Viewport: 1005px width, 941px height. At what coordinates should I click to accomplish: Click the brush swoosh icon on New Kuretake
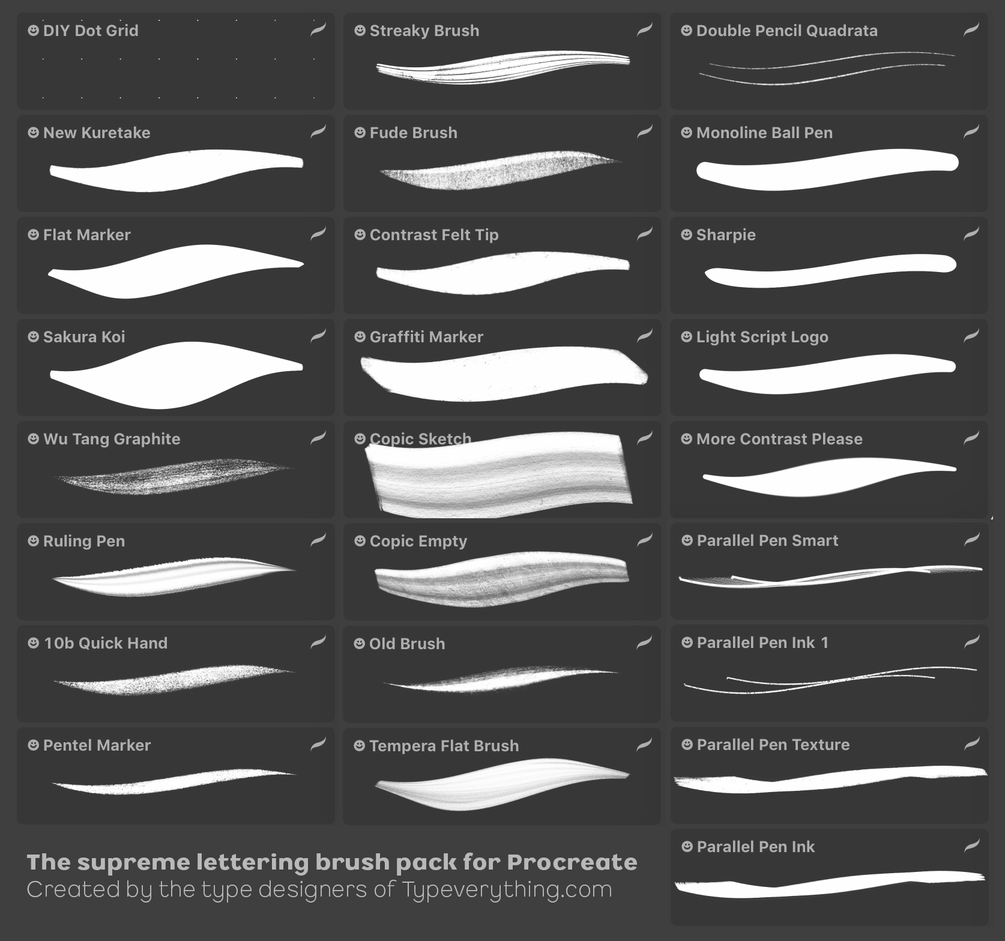318,132
